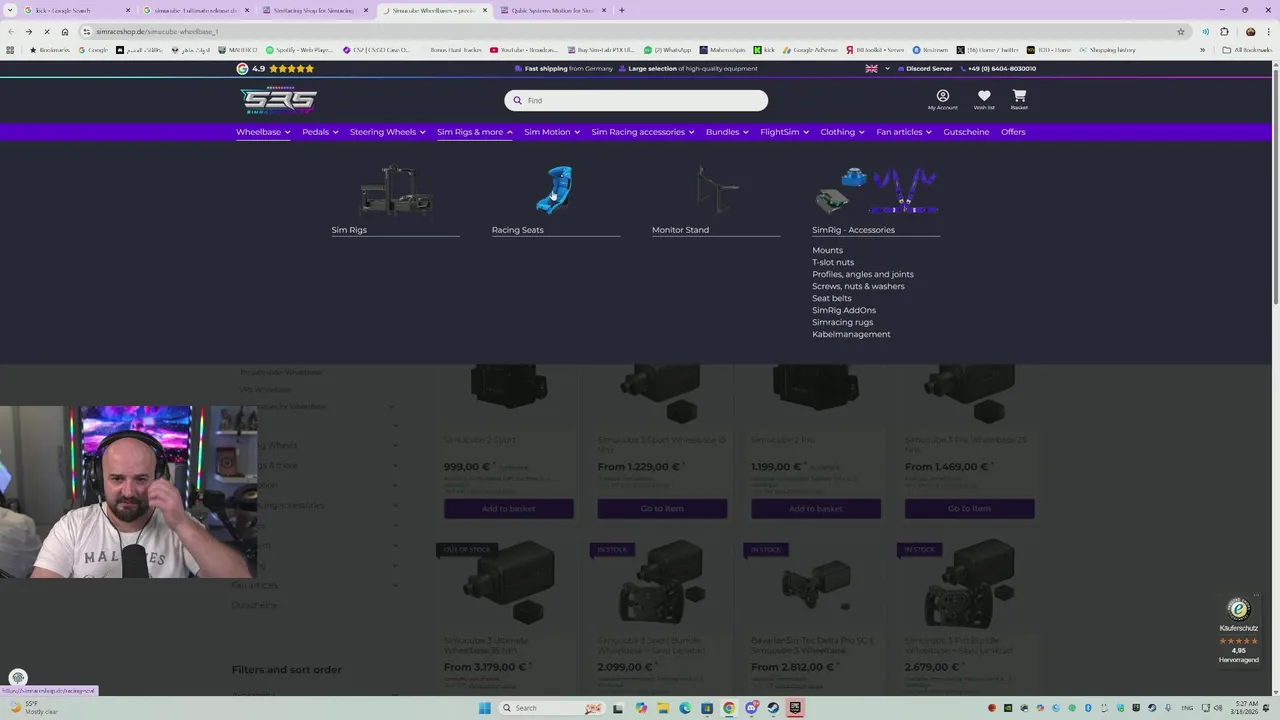Expand the Bundles menu

727,132
